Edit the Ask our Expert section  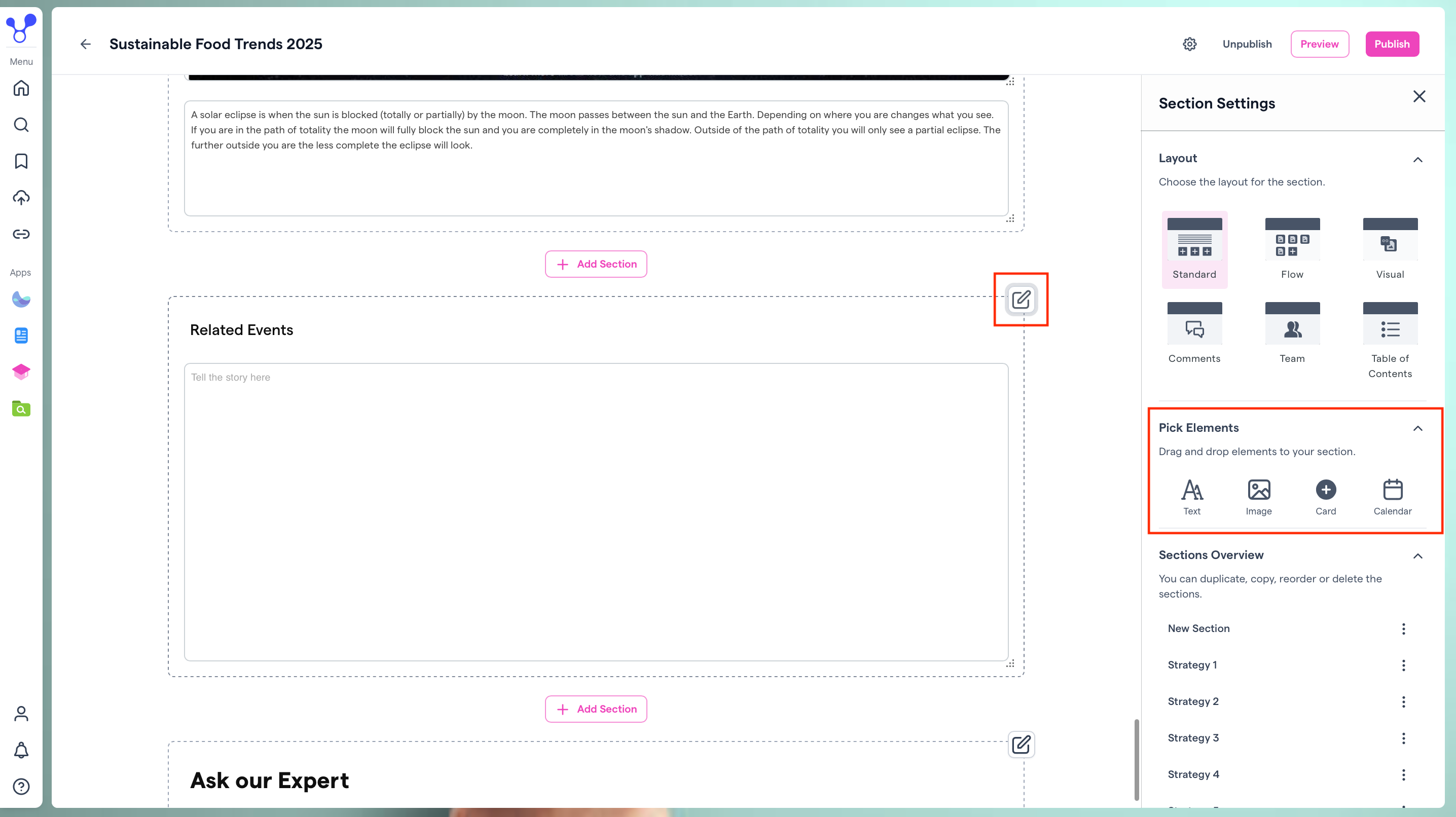[1021, 745]
